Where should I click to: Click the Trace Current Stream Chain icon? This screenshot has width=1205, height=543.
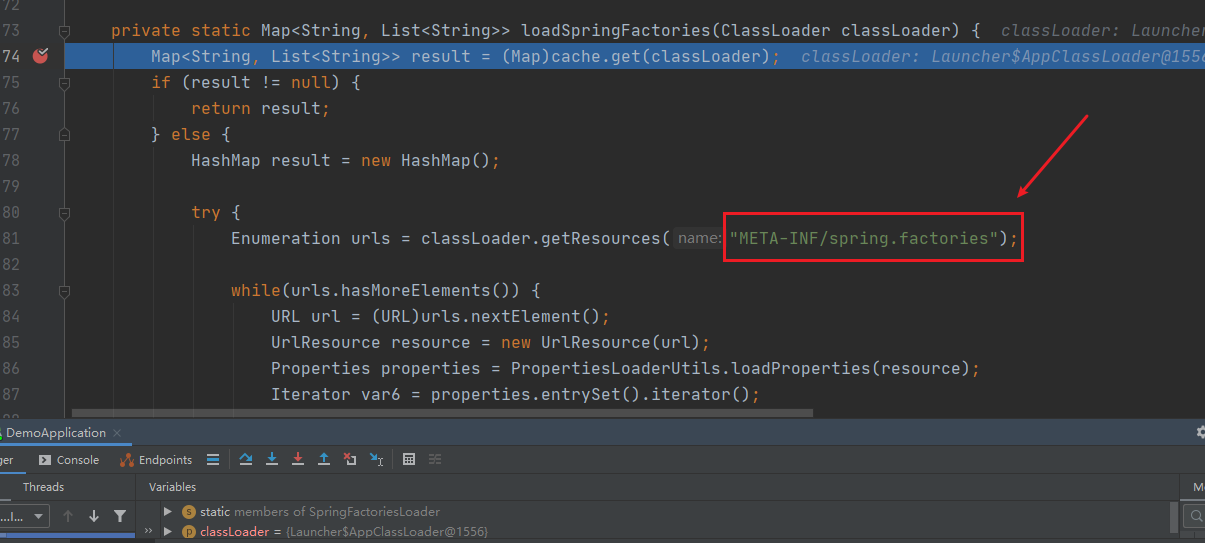pos(435,460)
